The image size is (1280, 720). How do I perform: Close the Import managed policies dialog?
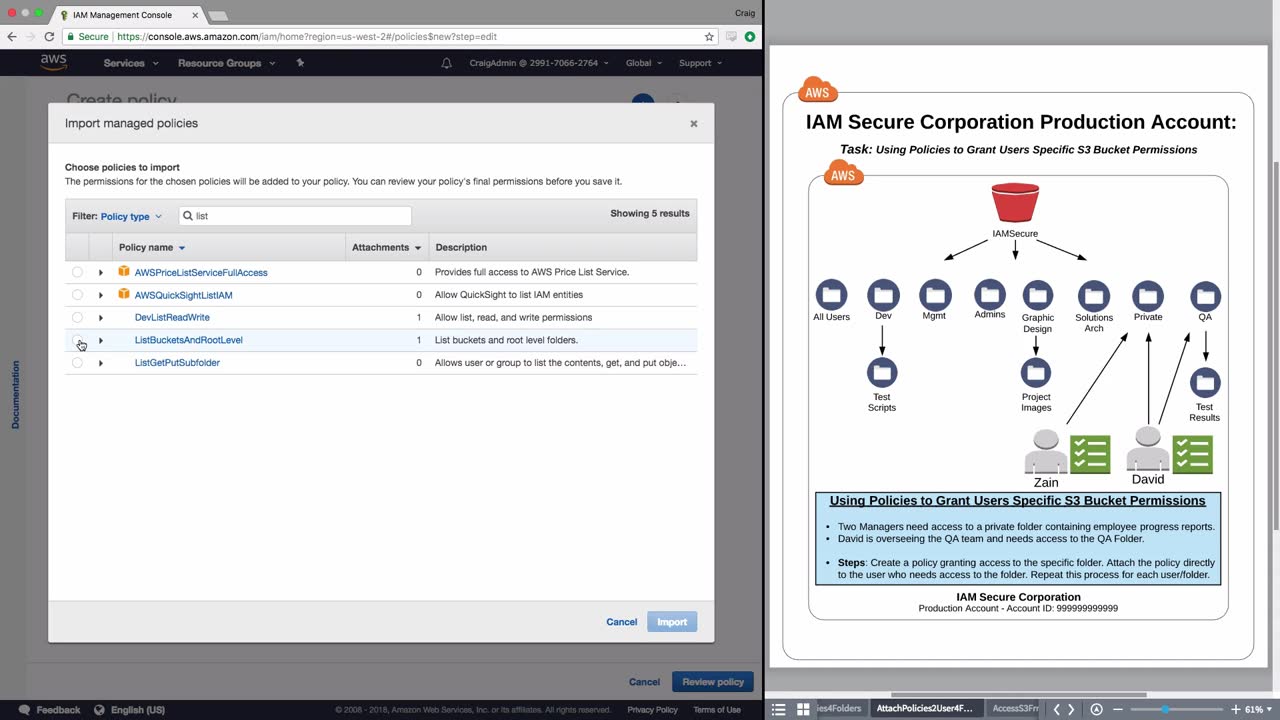[x=694, y=124]
